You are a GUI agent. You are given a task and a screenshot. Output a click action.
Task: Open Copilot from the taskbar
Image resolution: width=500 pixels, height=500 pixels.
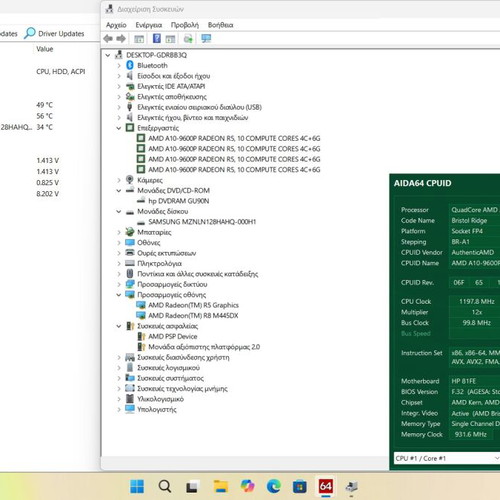(x=247, y=486)
